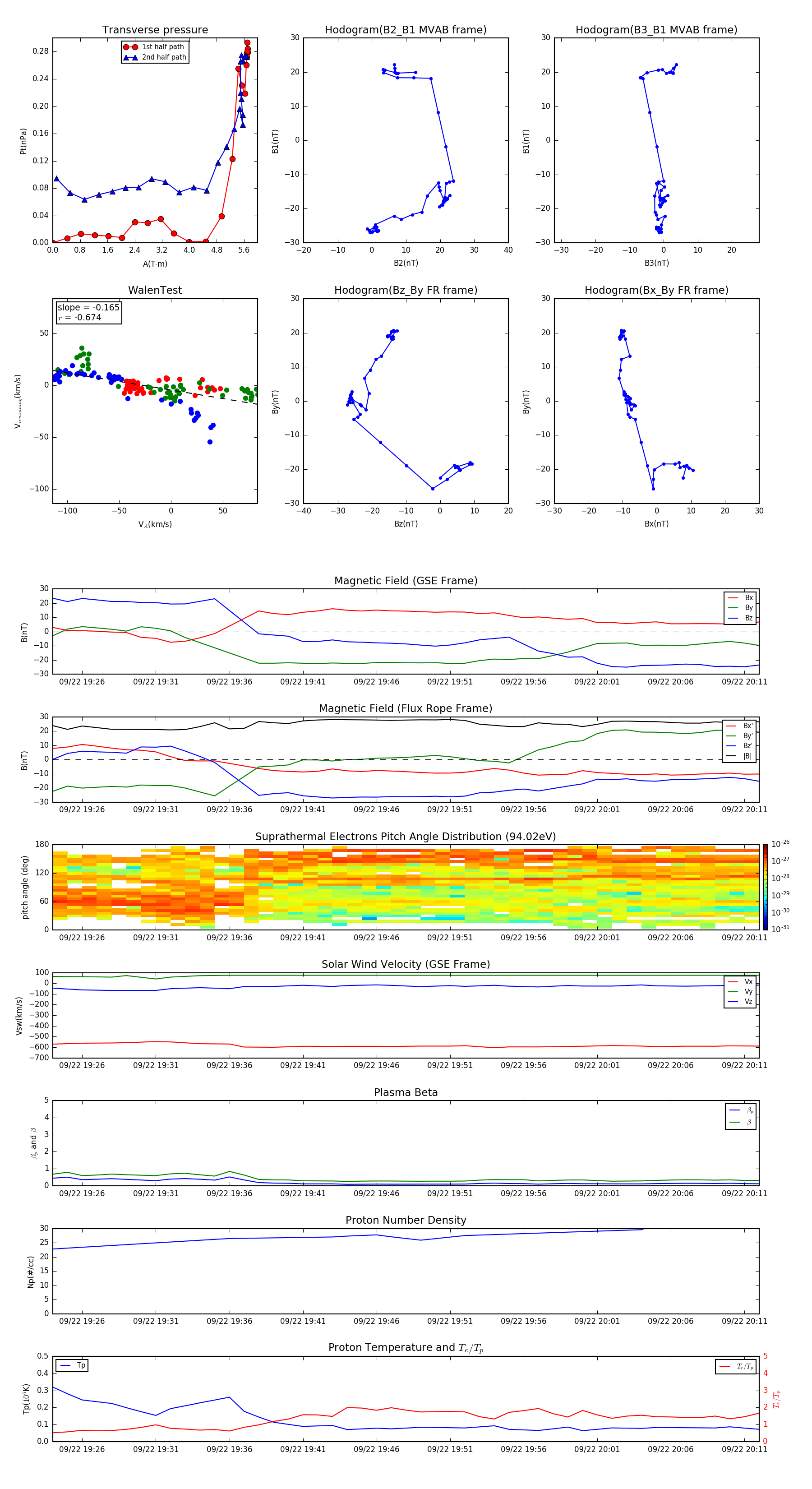Screen dimensions: 812x1489
Task: Click Vx legend entry in velocity plot
Action: point(740,981)
